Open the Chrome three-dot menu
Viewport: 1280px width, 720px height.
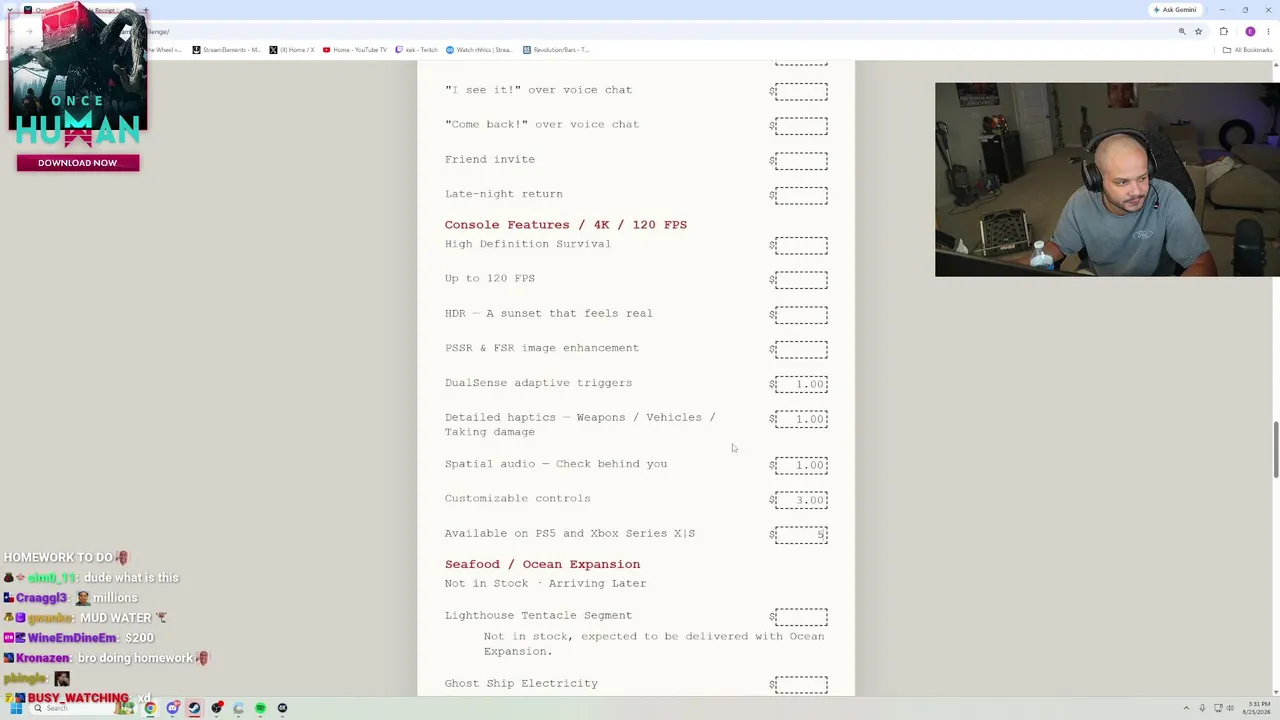pos(1268,31)
